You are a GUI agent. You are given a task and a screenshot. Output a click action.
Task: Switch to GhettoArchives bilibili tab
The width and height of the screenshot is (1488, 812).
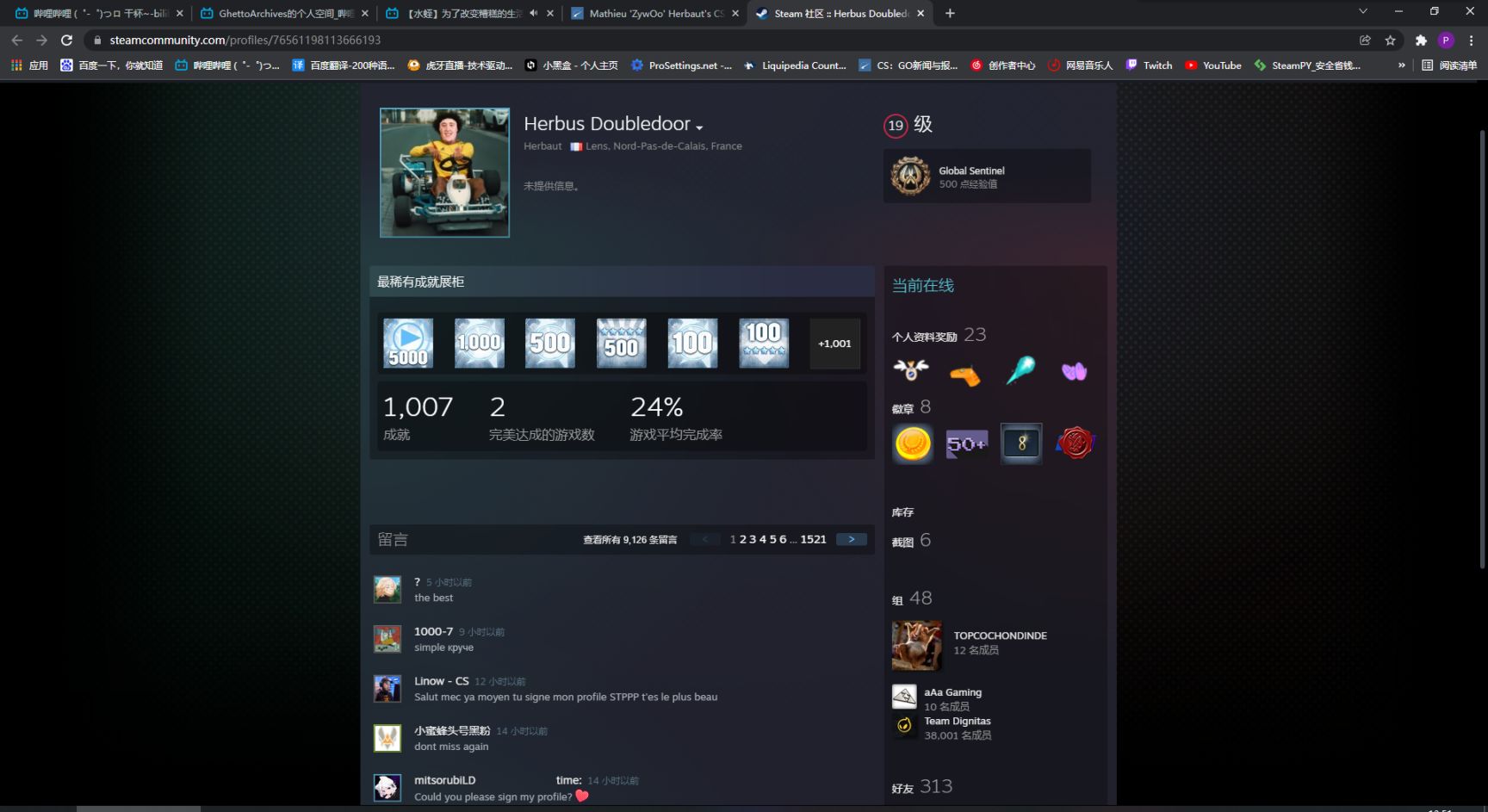tap(284, 13)
